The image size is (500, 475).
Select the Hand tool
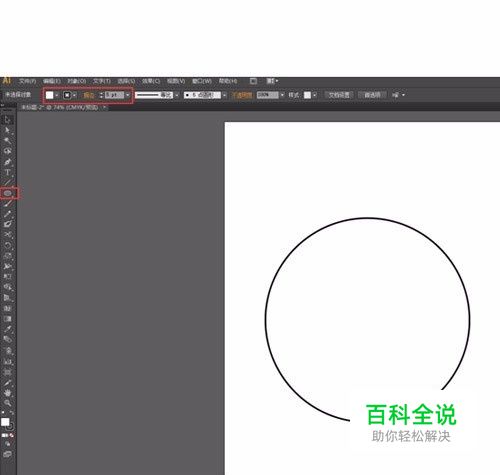(7, 393)
